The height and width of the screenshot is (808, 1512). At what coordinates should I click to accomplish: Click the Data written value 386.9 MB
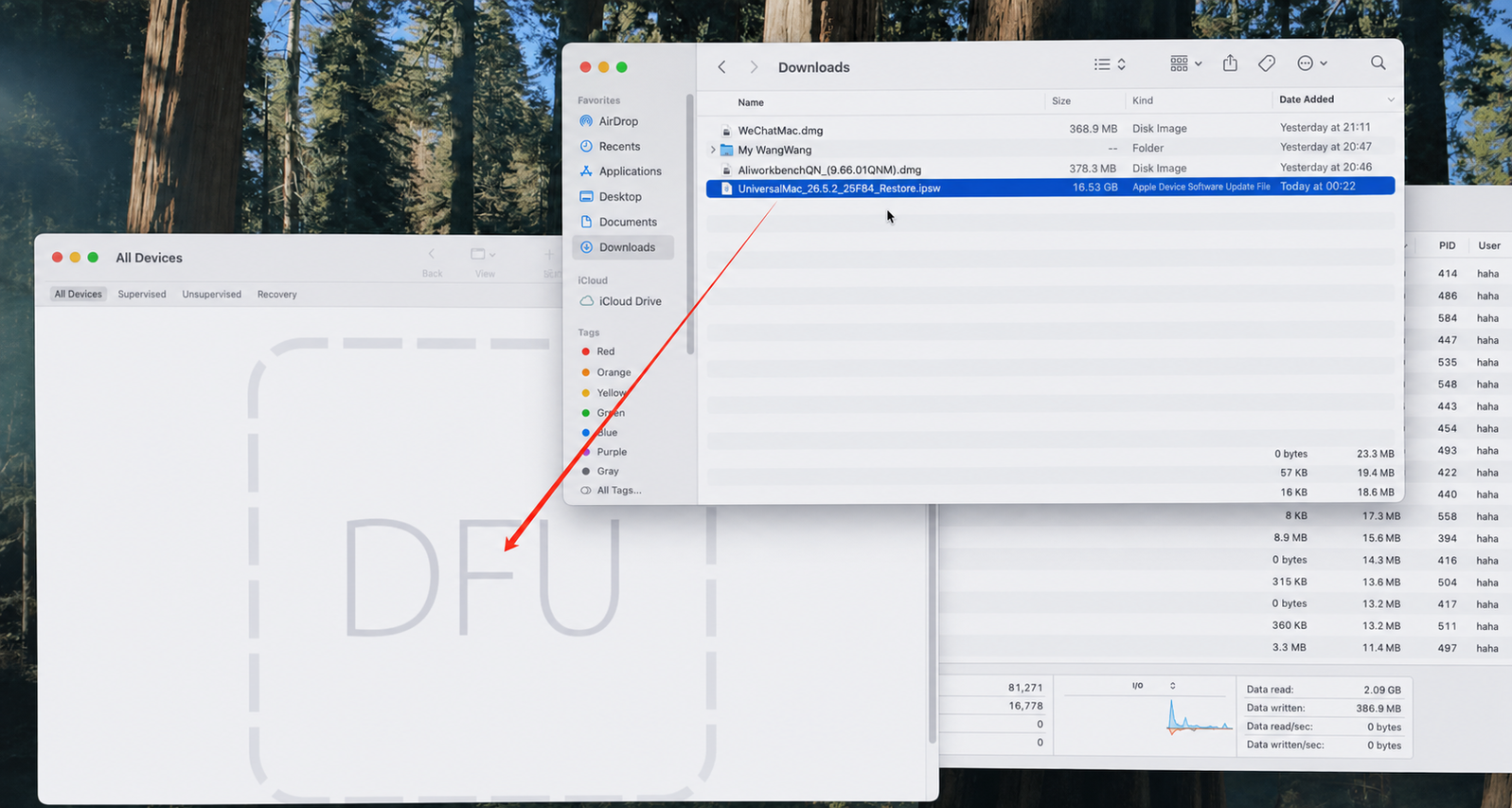click(1379, 708)
